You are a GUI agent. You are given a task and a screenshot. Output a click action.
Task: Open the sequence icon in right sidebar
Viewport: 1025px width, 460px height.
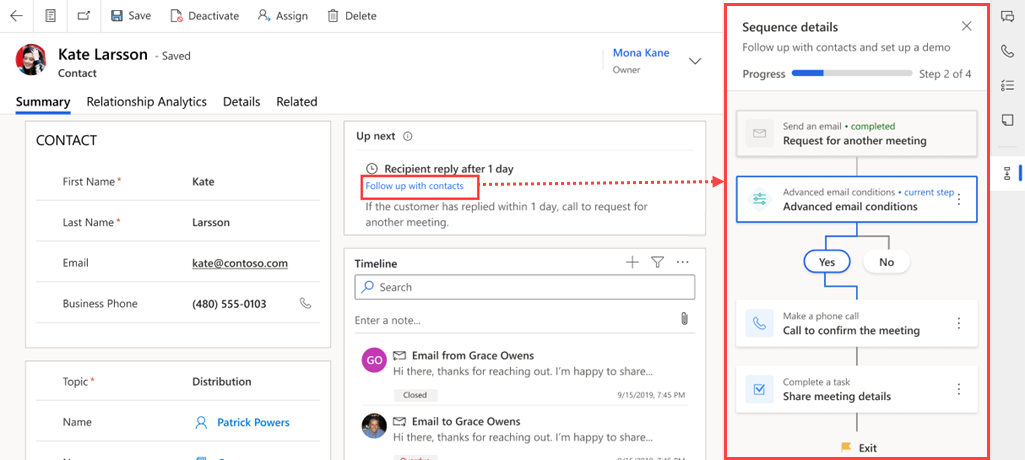pos(1007,173)
